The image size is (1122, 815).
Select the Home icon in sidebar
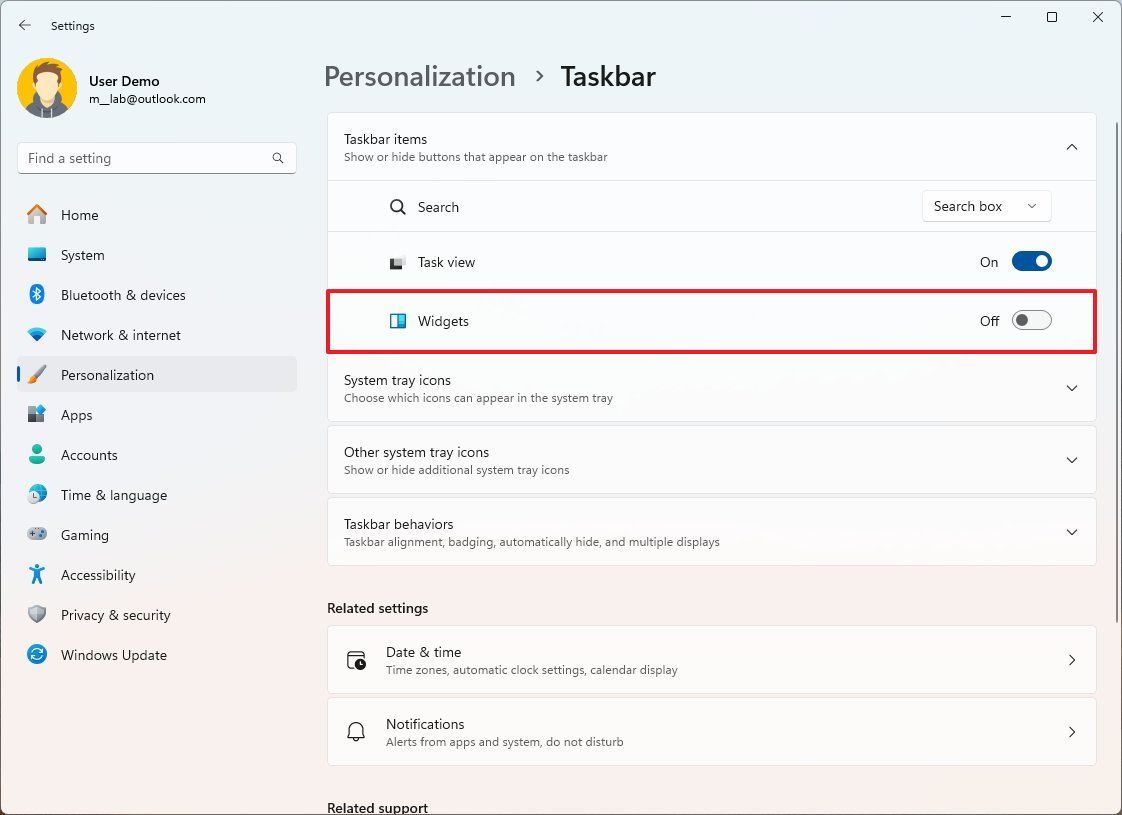[x=37, y=215]
